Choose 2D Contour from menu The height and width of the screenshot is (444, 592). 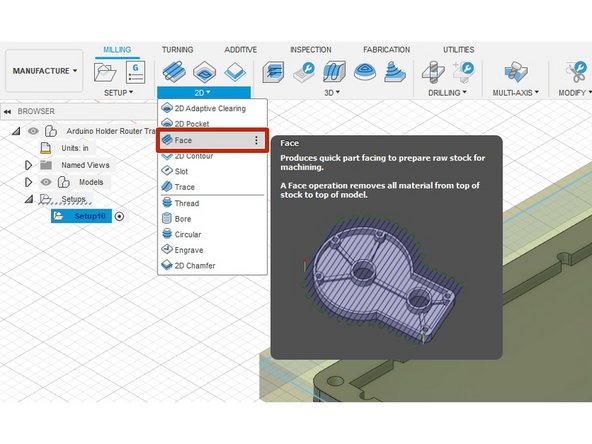point(212,156)
